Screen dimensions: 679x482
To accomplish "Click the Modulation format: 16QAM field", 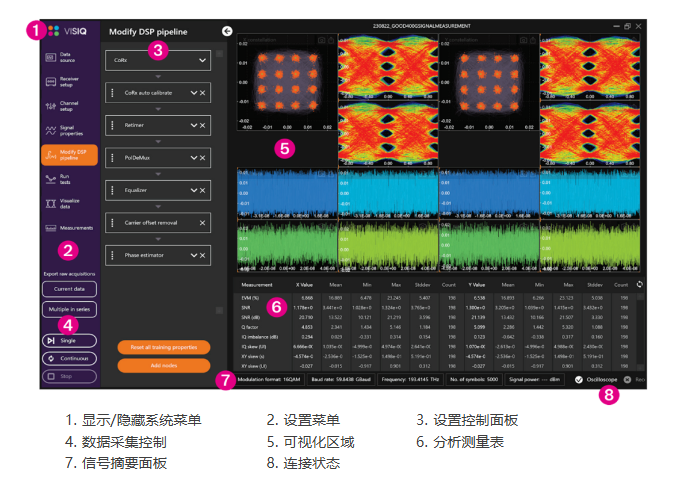I will pyautogui.click(x=269, y=379).
